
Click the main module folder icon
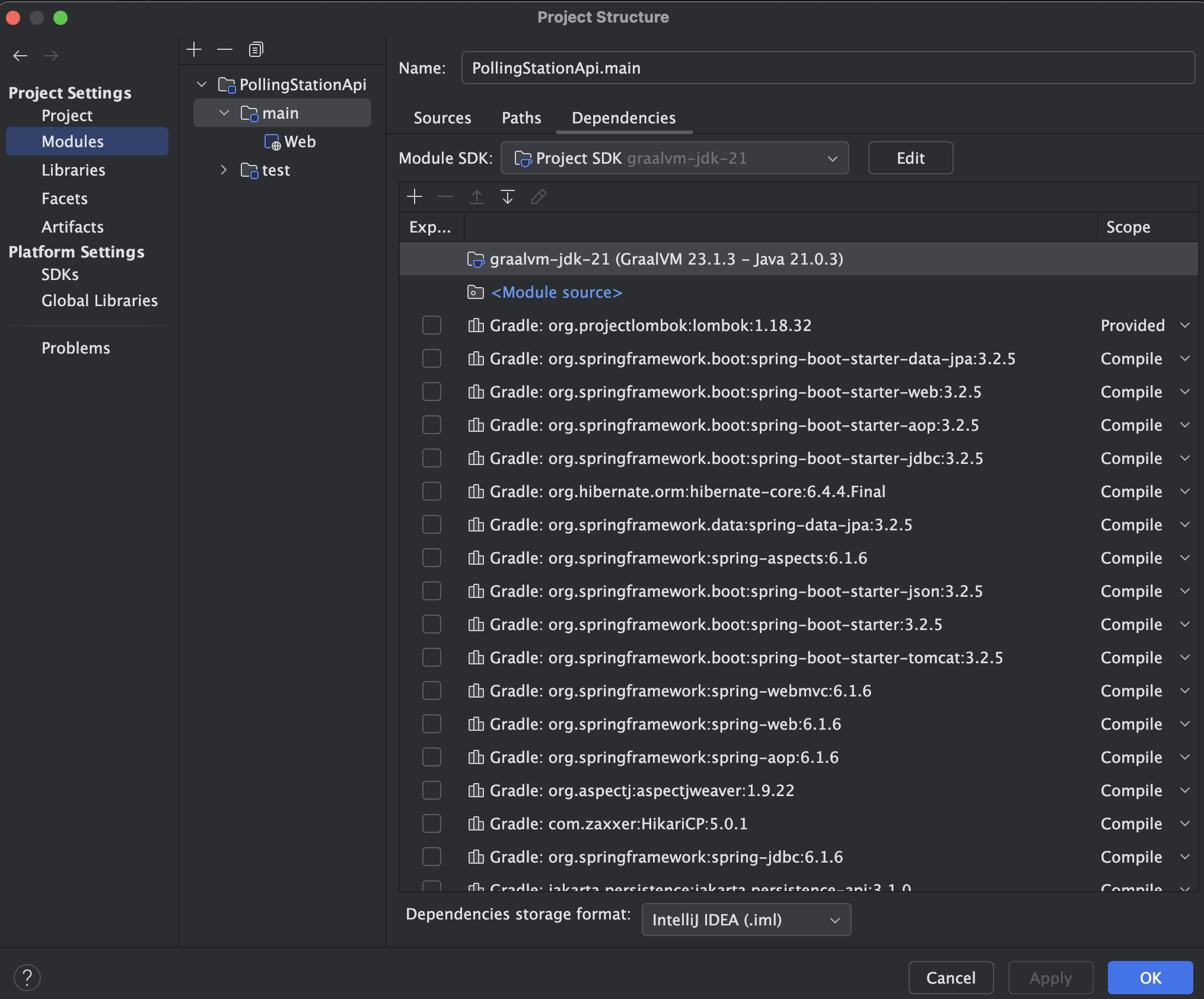tap(249, 113)
